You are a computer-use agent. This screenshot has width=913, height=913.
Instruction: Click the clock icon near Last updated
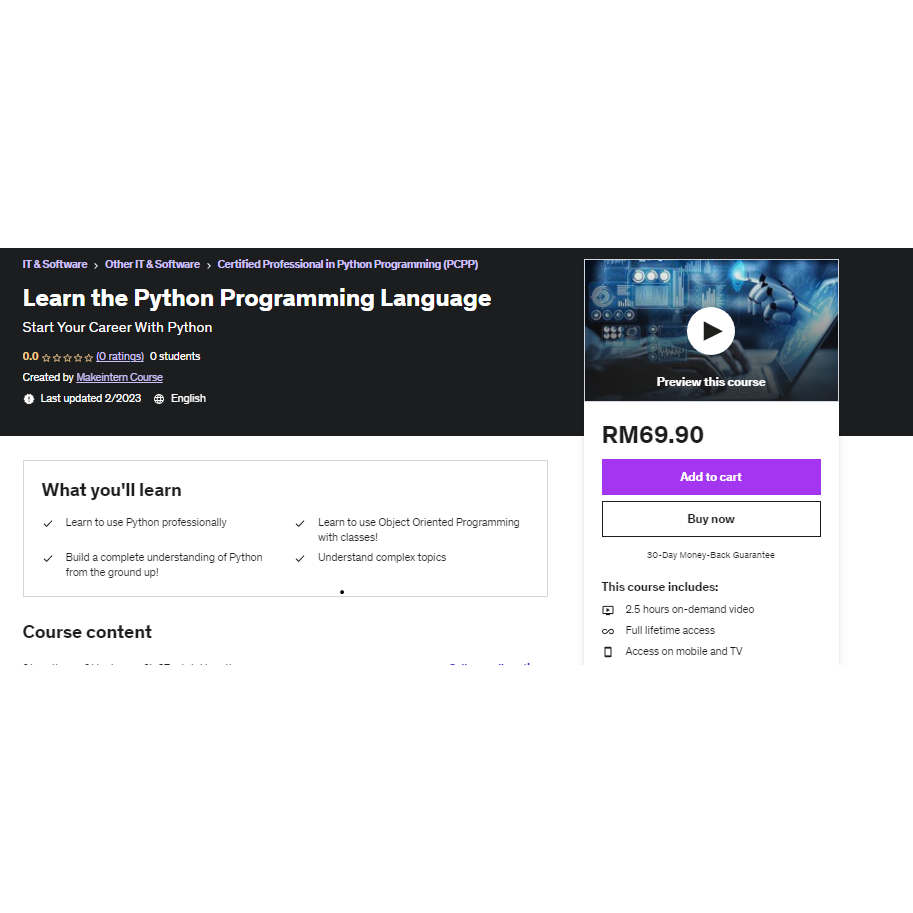[29, 398]
